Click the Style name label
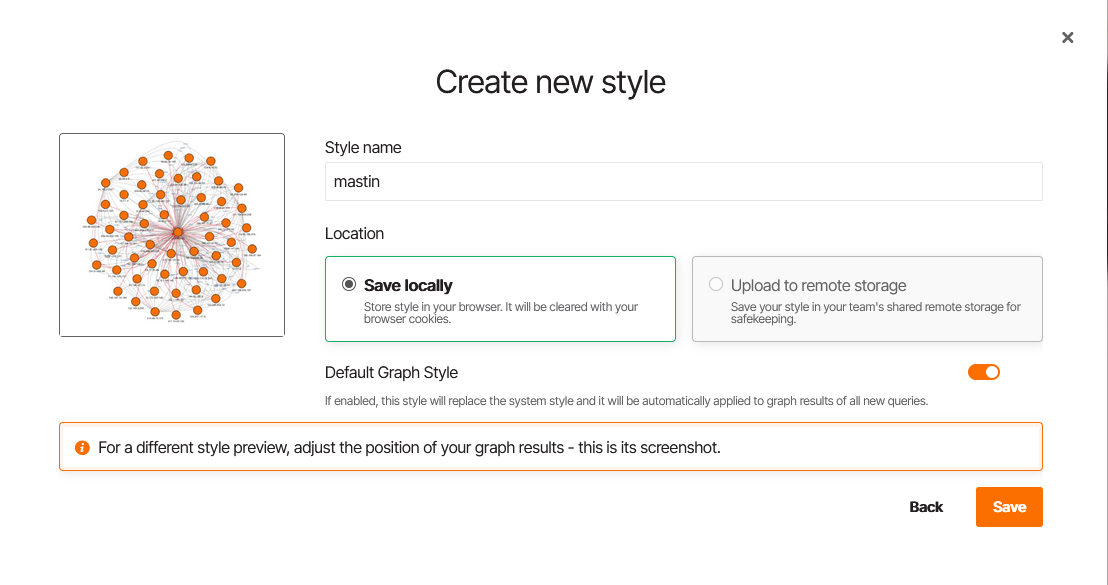This screenshot has height=585, width=1108. [363, 147]
